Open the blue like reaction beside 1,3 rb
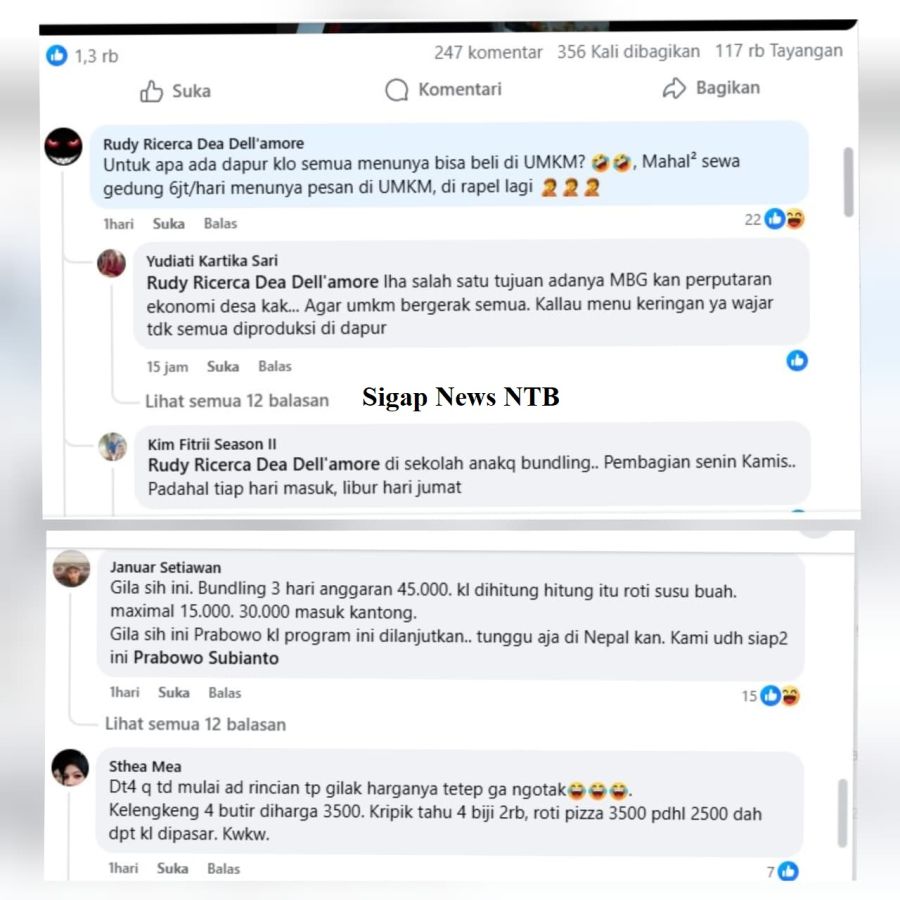The width and height of the screenshot is (900, 900). tap(57, 56)
